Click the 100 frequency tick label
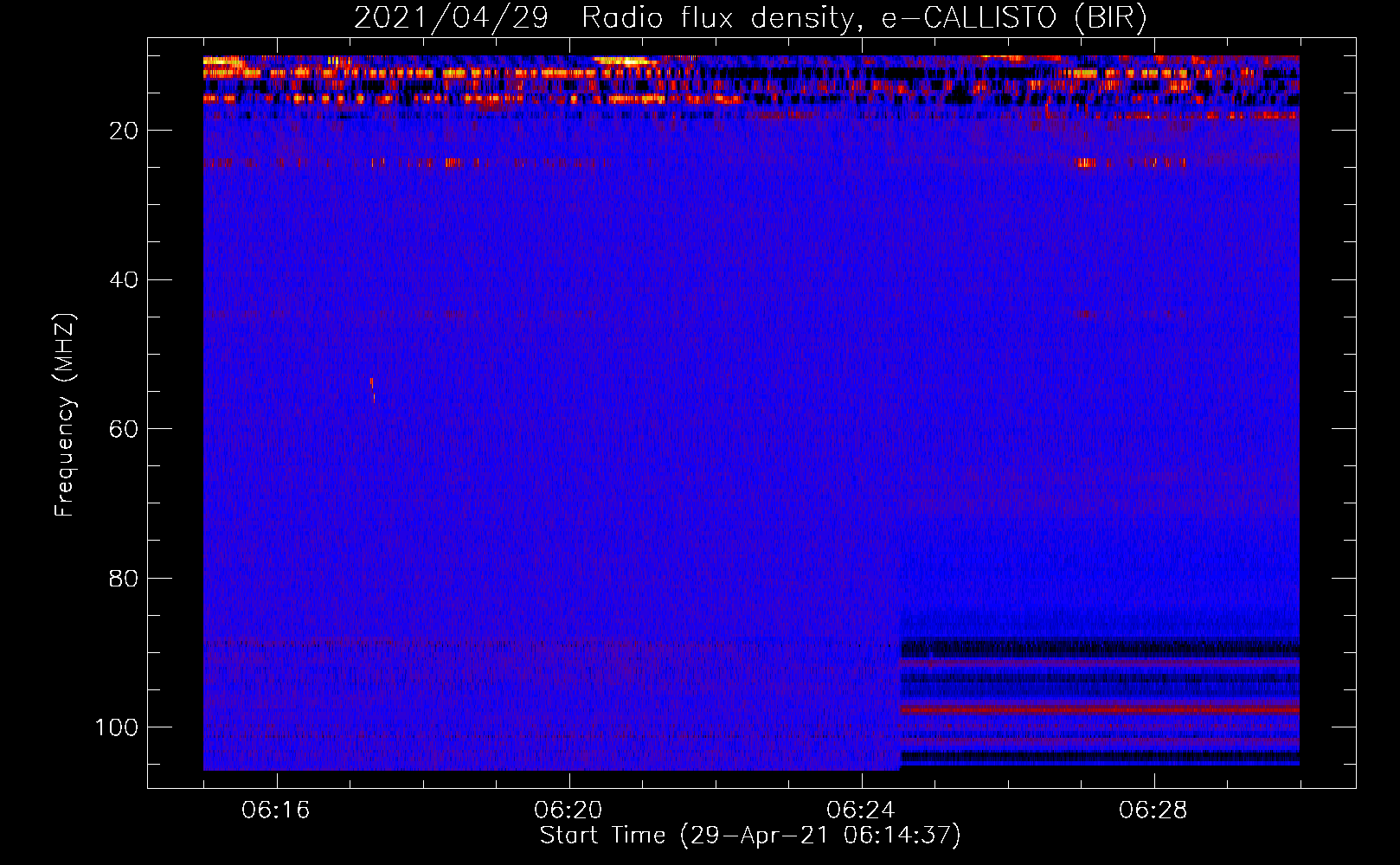This screenshot has width=1400, height=865. 117,727
